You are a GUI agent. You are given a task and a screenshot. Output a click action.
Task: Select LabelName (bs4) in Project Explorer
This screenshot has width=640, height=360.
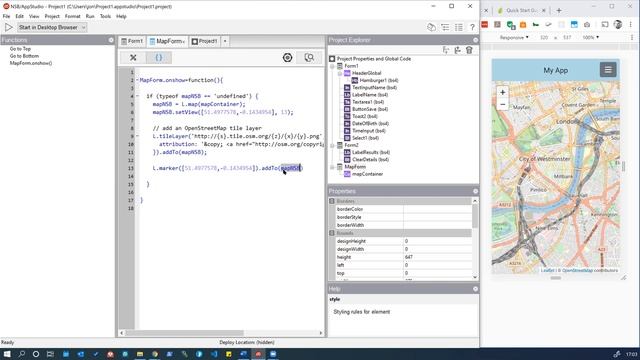pyautogui.click(x=370, y=95)
